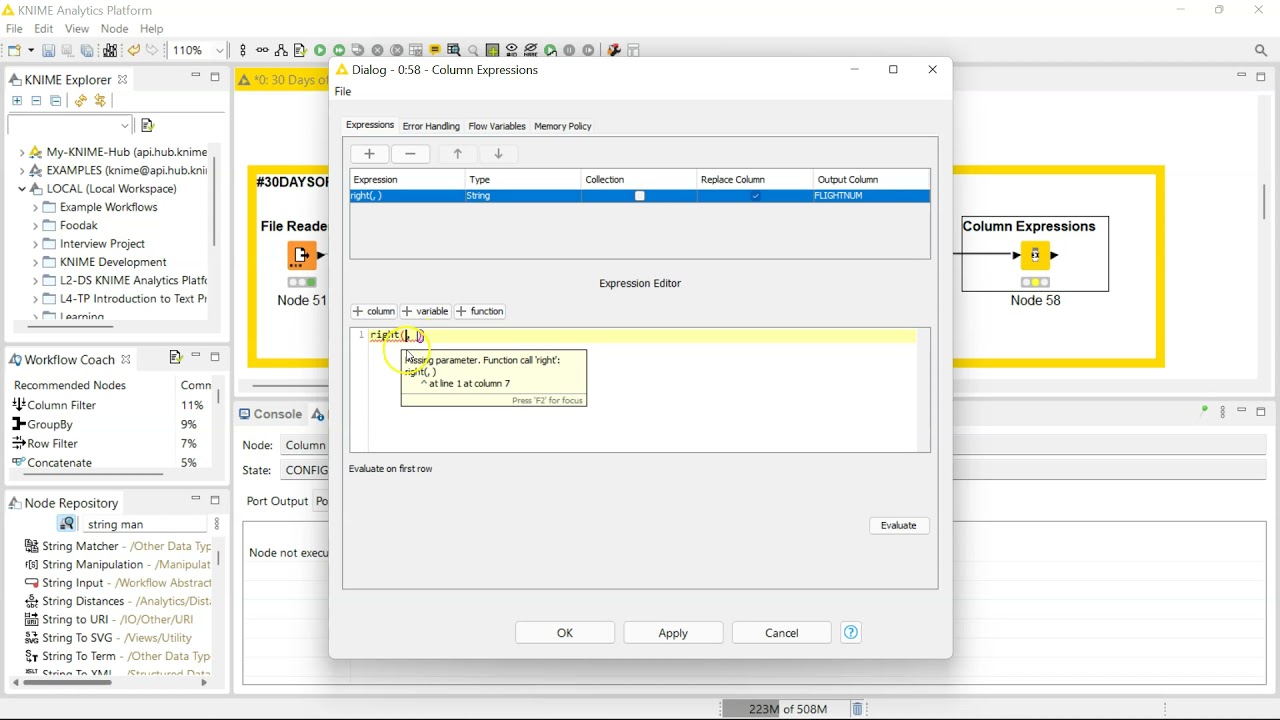Click the Cancel button
Screen dimensions: 1280x720
pos(782,633)
